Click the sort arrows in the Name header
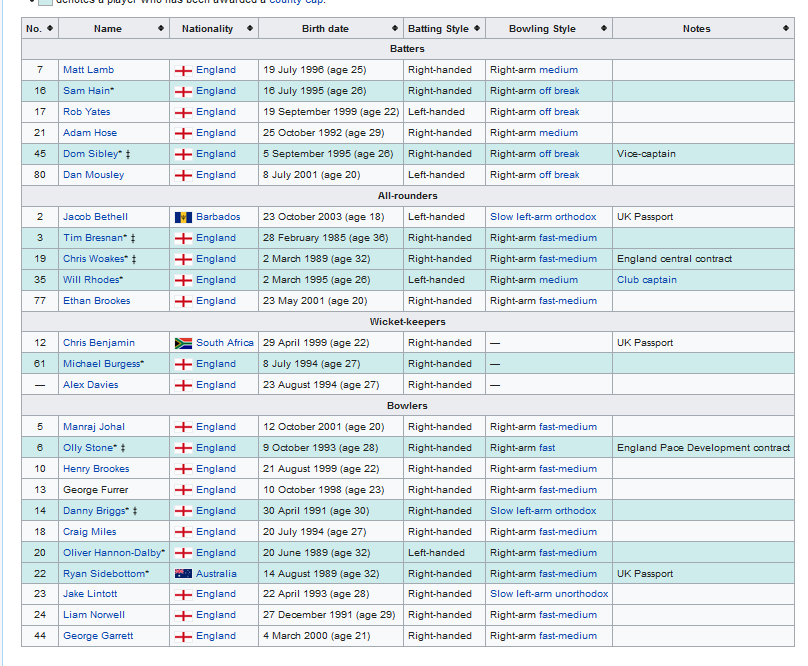The image size is (808, 666). pos(161,28)
